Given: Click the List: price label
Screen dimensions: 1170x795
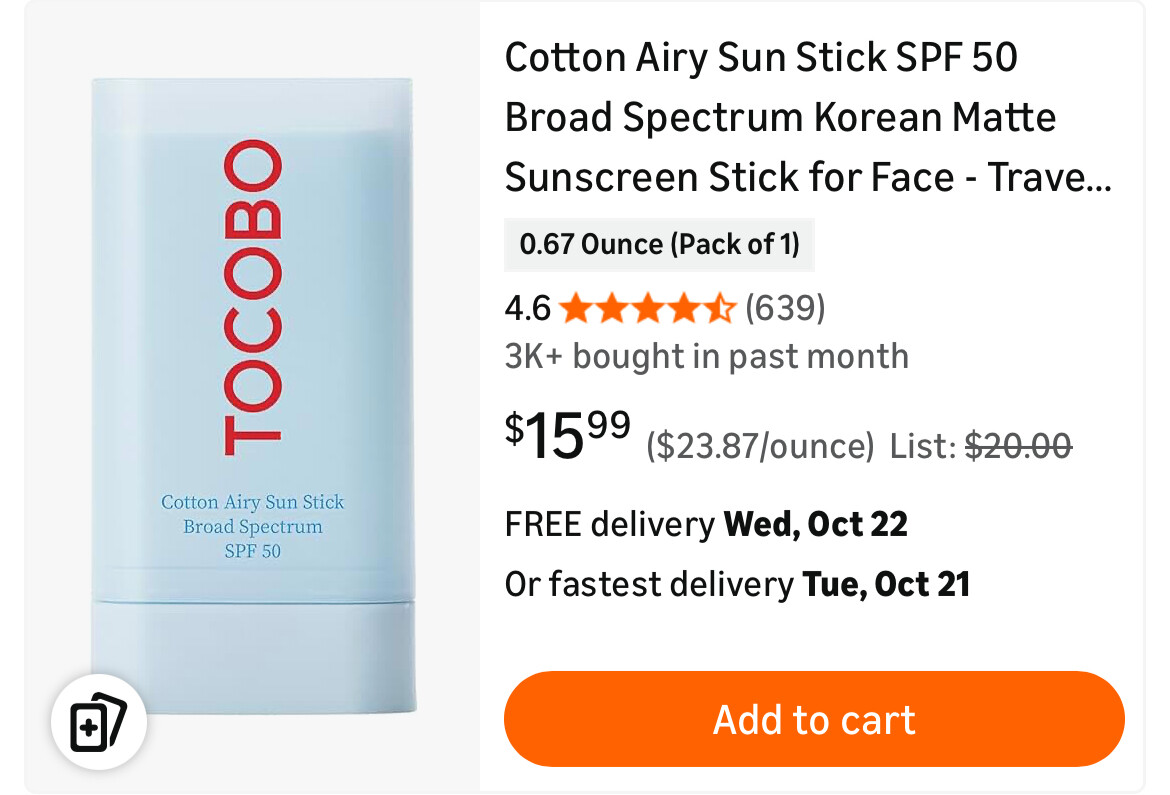Looking at the screenshot, I should click(x=923, y=445).
